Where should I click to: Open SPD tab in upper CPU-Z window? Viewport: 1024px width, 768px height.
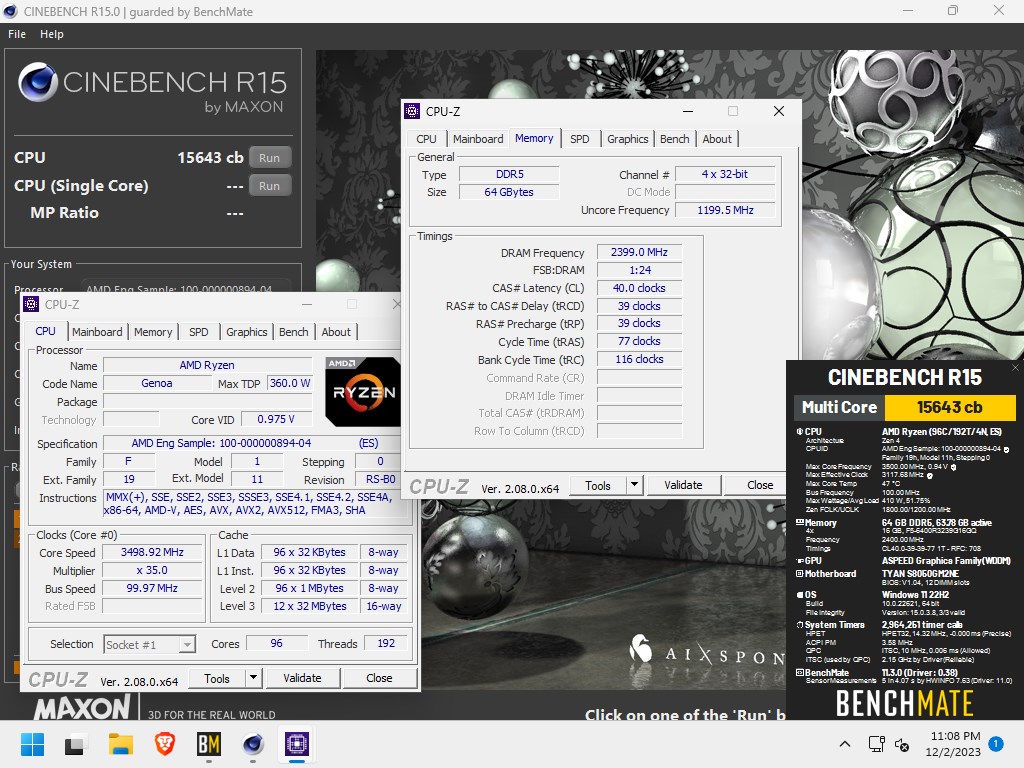coord(580,138)
